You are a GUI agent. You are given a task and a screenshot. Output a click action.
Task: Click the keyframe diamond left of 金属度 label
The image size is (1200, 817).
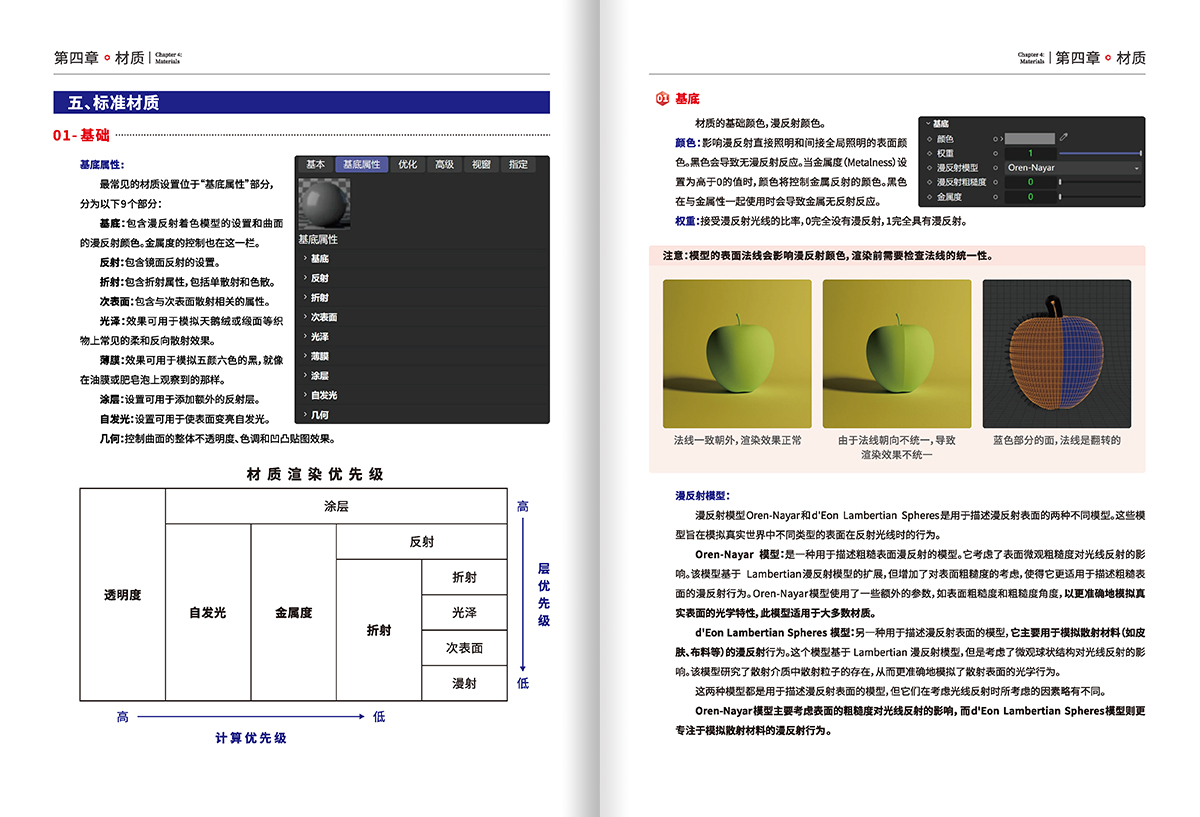[930, 197]
